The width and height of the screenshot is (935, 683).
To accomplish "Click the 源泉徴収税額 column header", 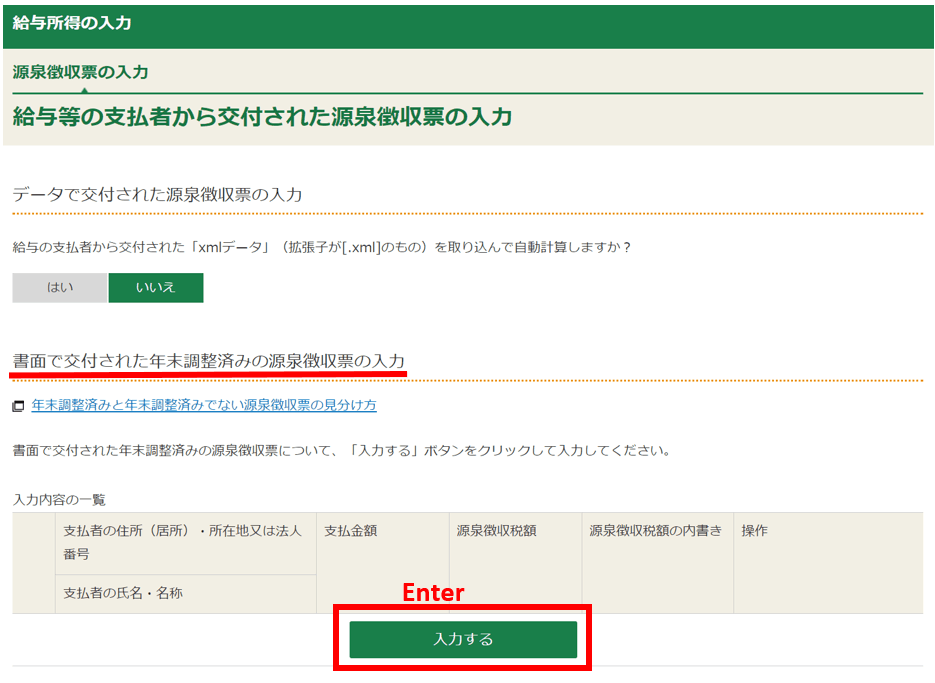I will (x=515, y=563).
